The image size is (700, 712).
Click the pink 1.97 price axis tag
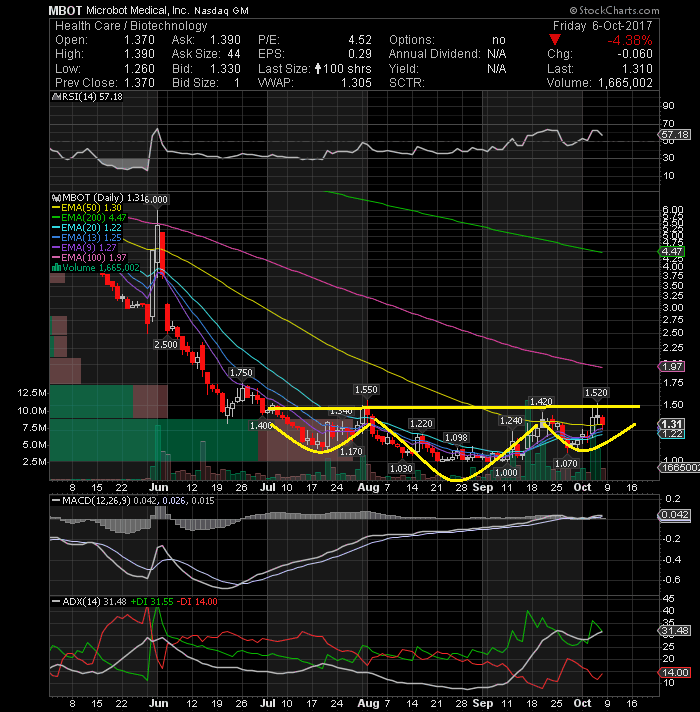coord(672,366)
